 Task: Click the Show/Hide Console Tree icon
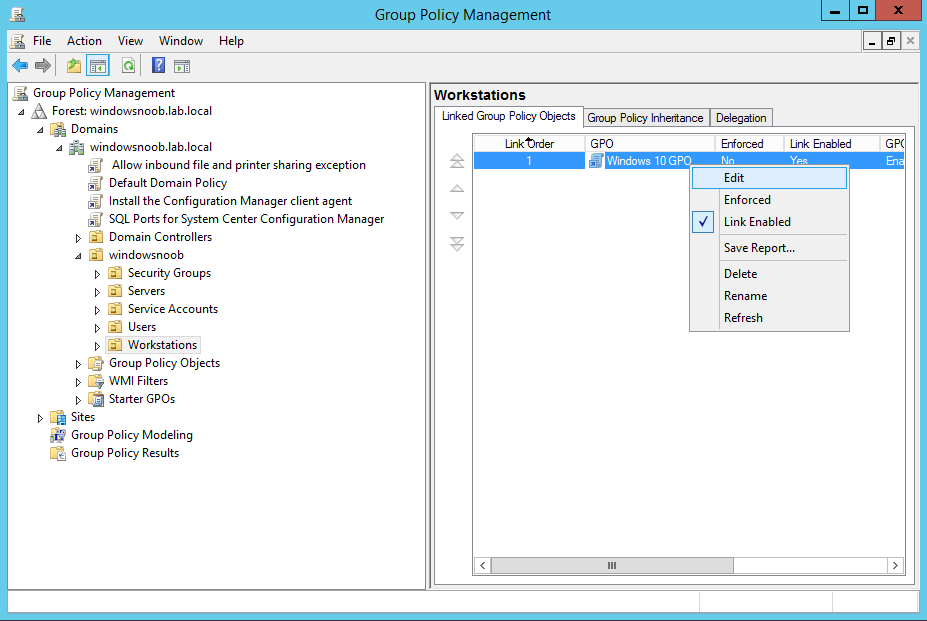(97, 66)
